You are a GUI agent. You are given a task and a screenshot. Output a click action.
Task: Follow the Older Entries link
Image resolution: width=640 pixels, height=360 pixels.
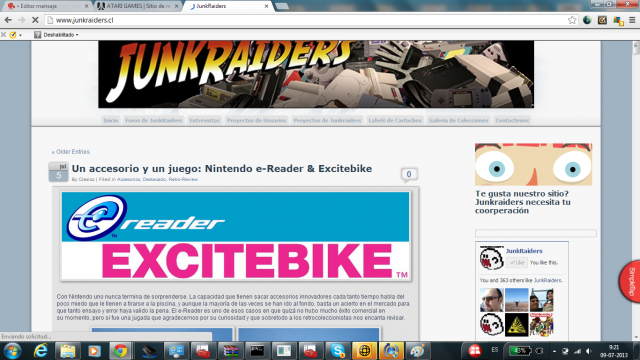tap(71, 152)
